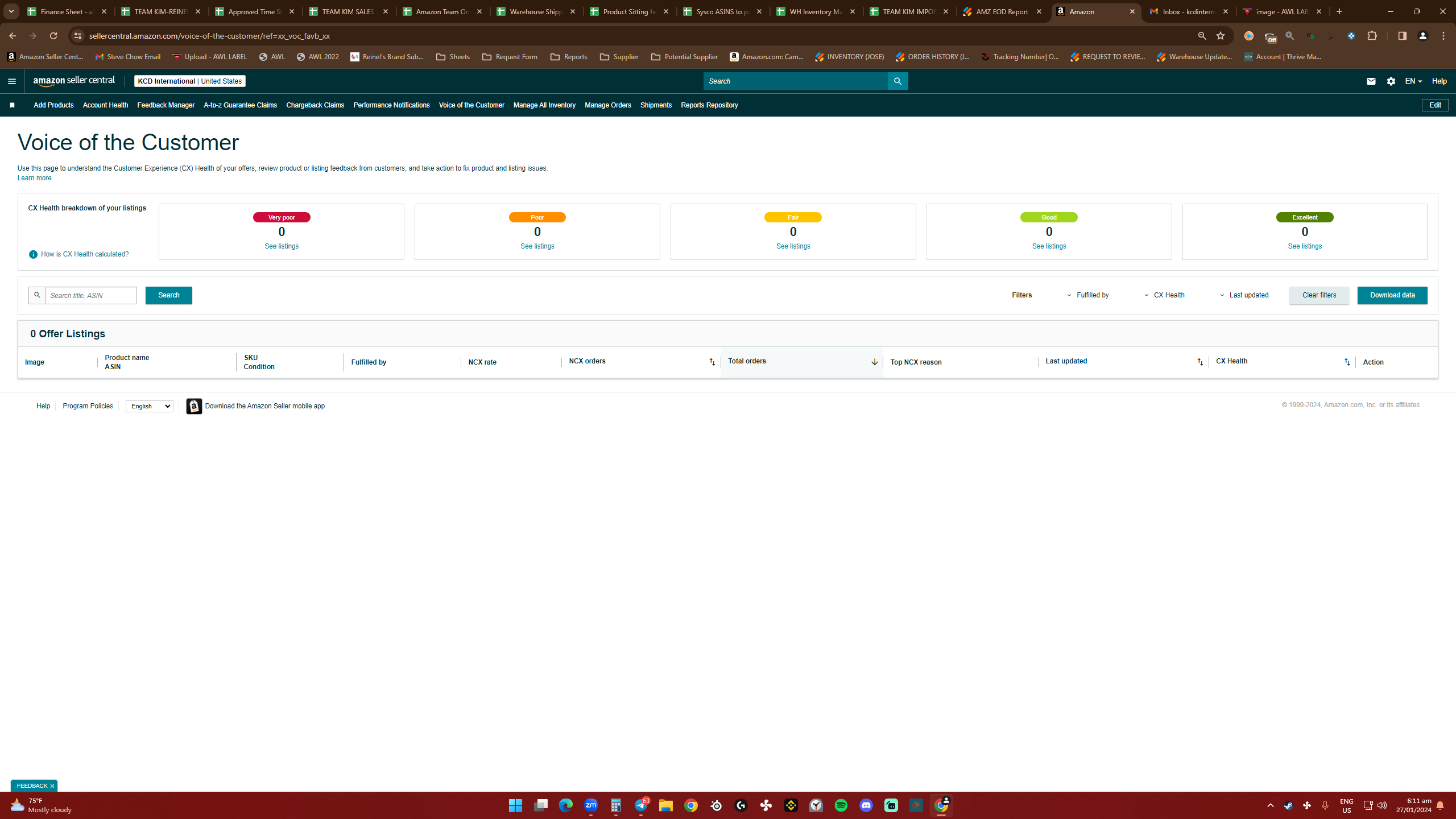1456x819 pixels.
Task: Click the Edit favorites button
Action: 1435,105
